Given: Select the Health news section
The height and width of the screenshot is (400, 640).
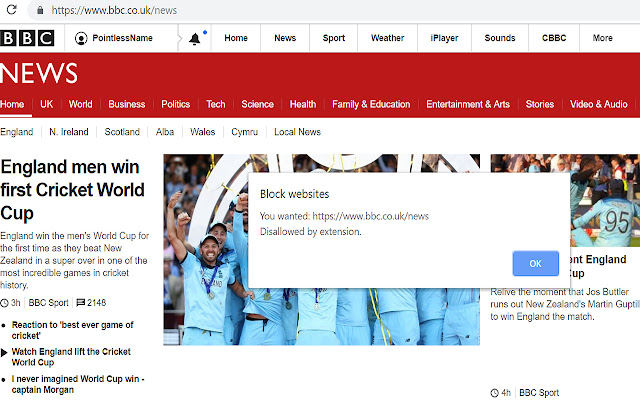Looking at the screenshot, I should tap(303, 104).
